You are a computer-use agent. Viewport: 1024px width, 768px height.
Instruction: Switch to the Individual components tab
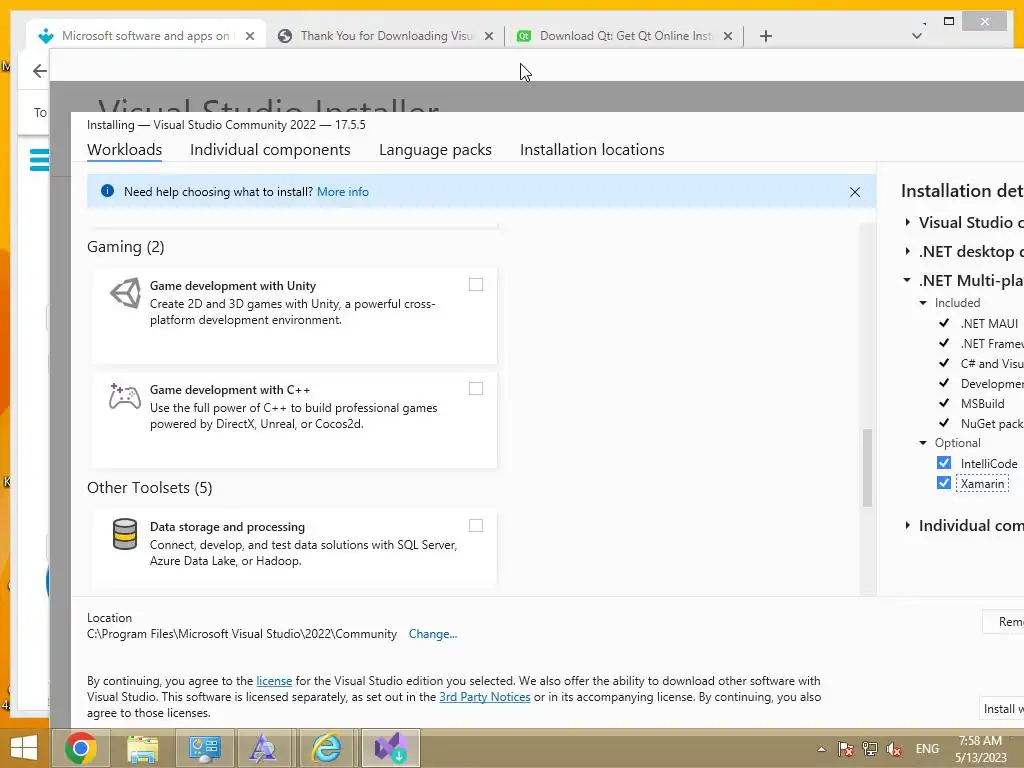click(x=270, y=150)
